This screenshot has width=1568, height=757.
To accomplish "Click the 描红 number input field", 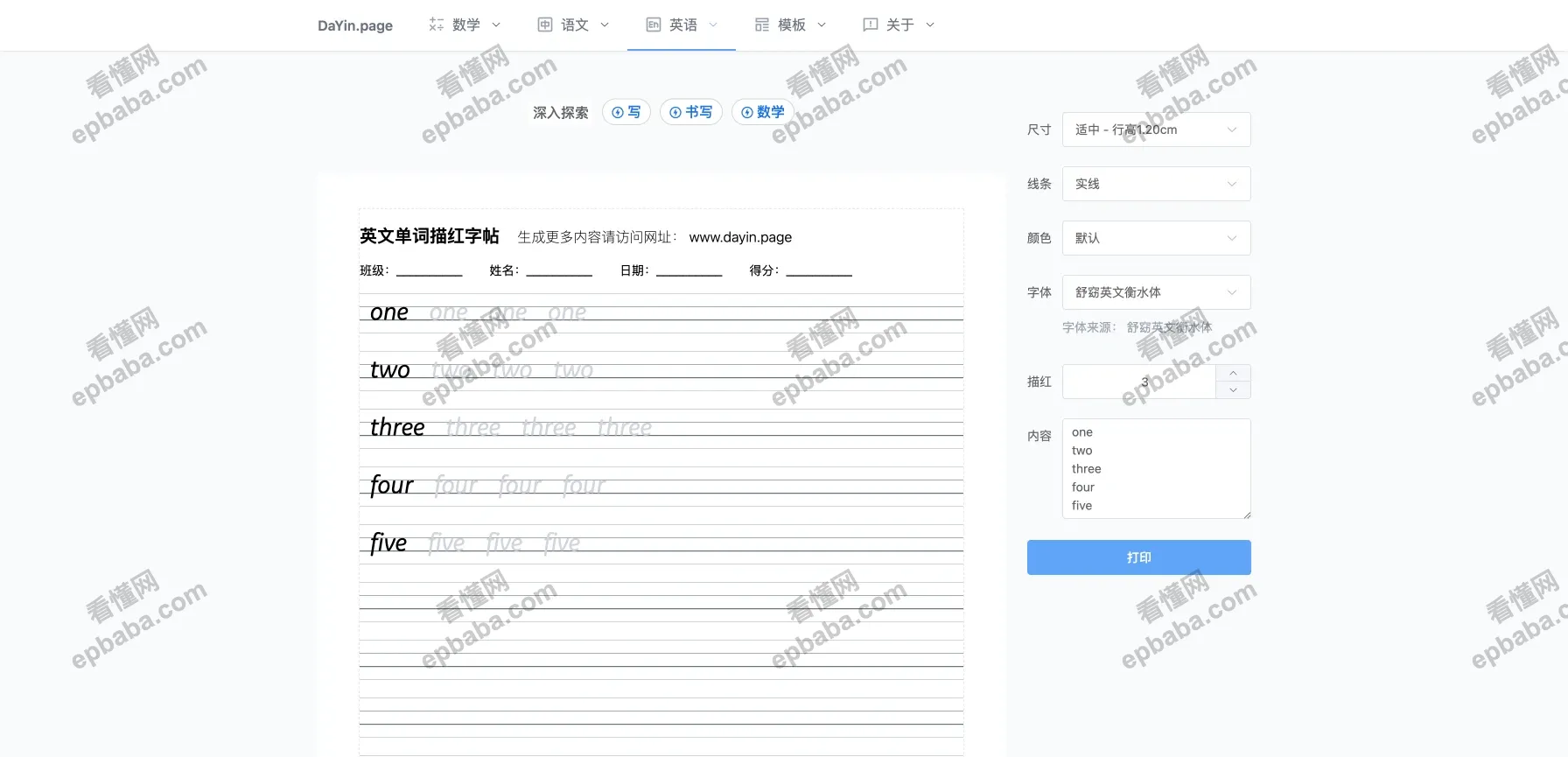I will (1138, 382).
